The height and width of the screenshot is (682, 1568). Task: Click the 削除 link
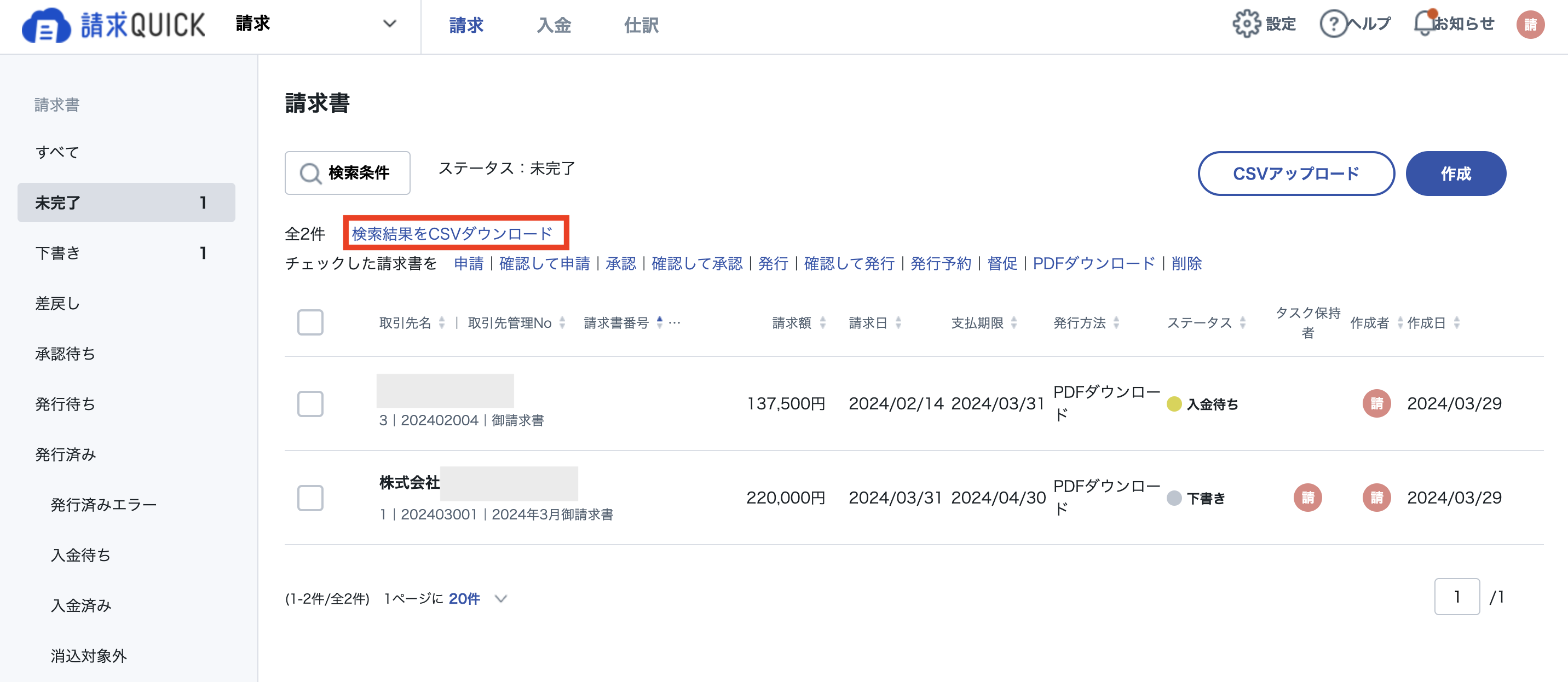tap(1186, 264)
